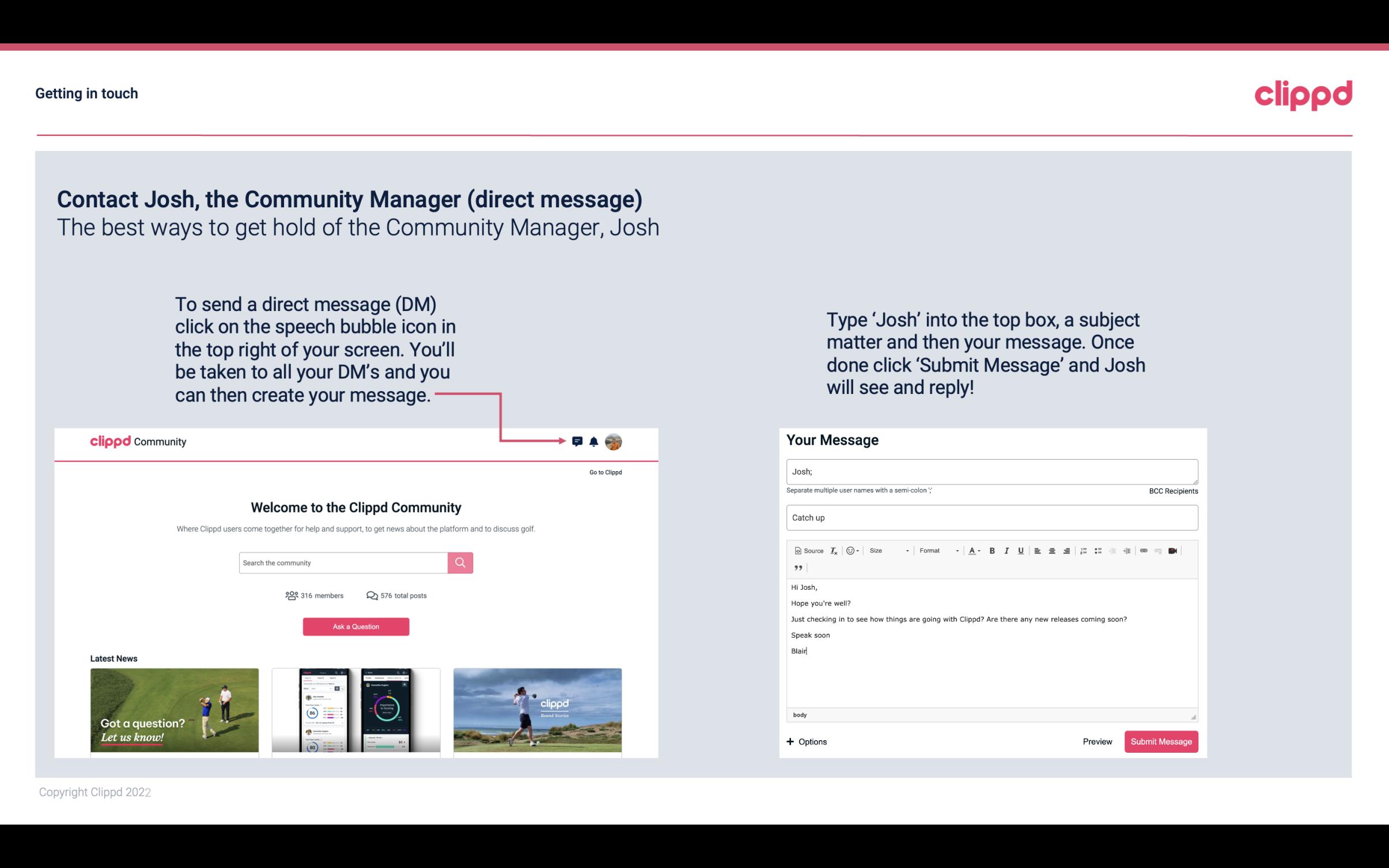Click the blockquote icon in message editor
Viewport: 1389px width, 868px height.
(796, 568)
